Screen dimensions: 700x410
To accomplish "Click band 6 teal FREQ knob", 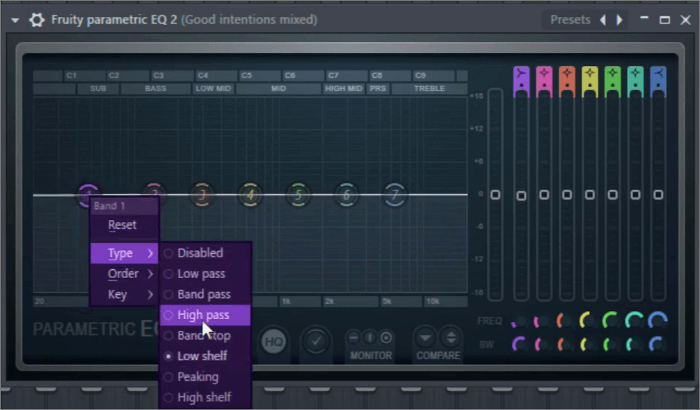I will pos(634,321).
